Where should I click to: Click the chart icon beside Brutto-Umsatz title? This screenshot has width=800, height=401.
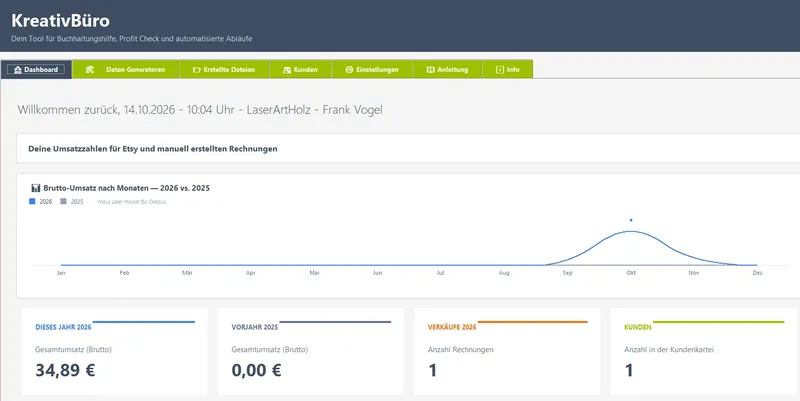(36, 188)
